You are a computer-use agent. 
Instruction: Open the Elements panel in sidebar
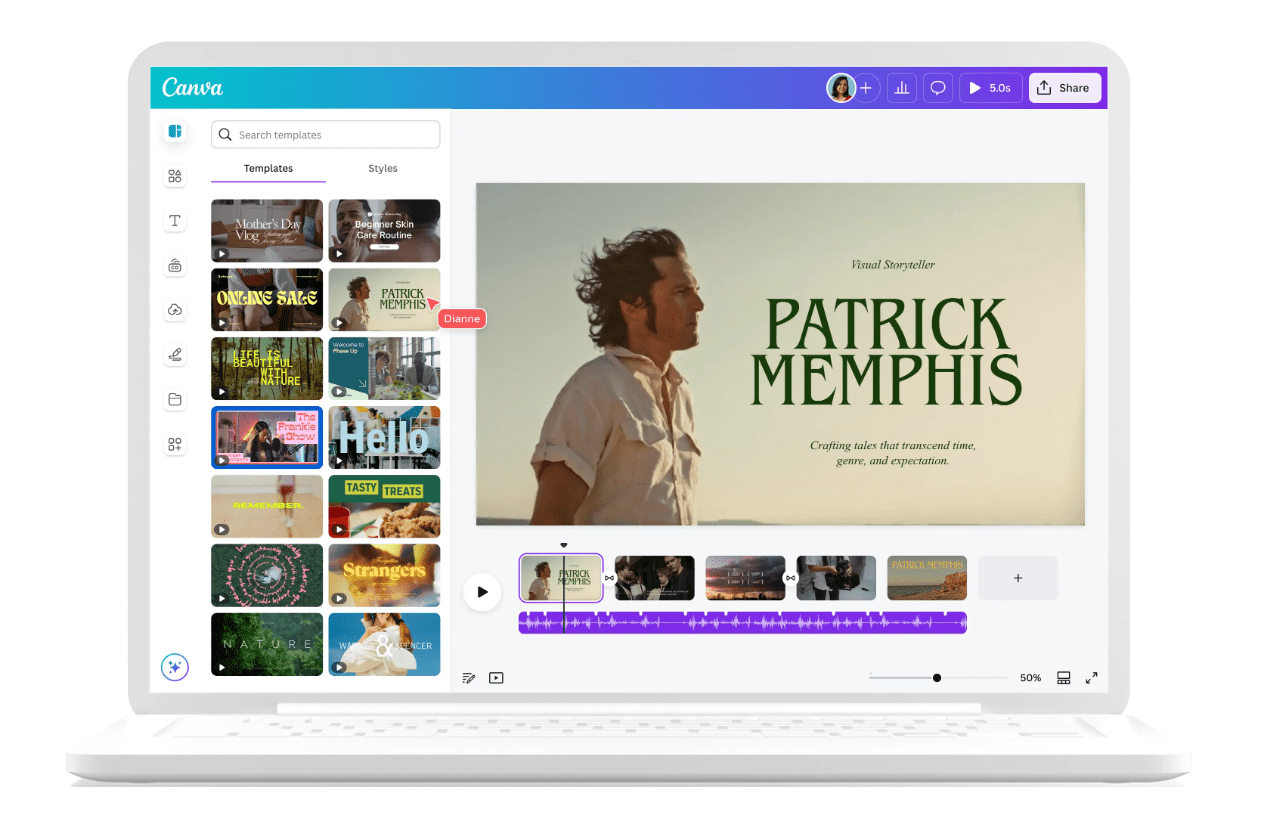(x=175, y=177)
